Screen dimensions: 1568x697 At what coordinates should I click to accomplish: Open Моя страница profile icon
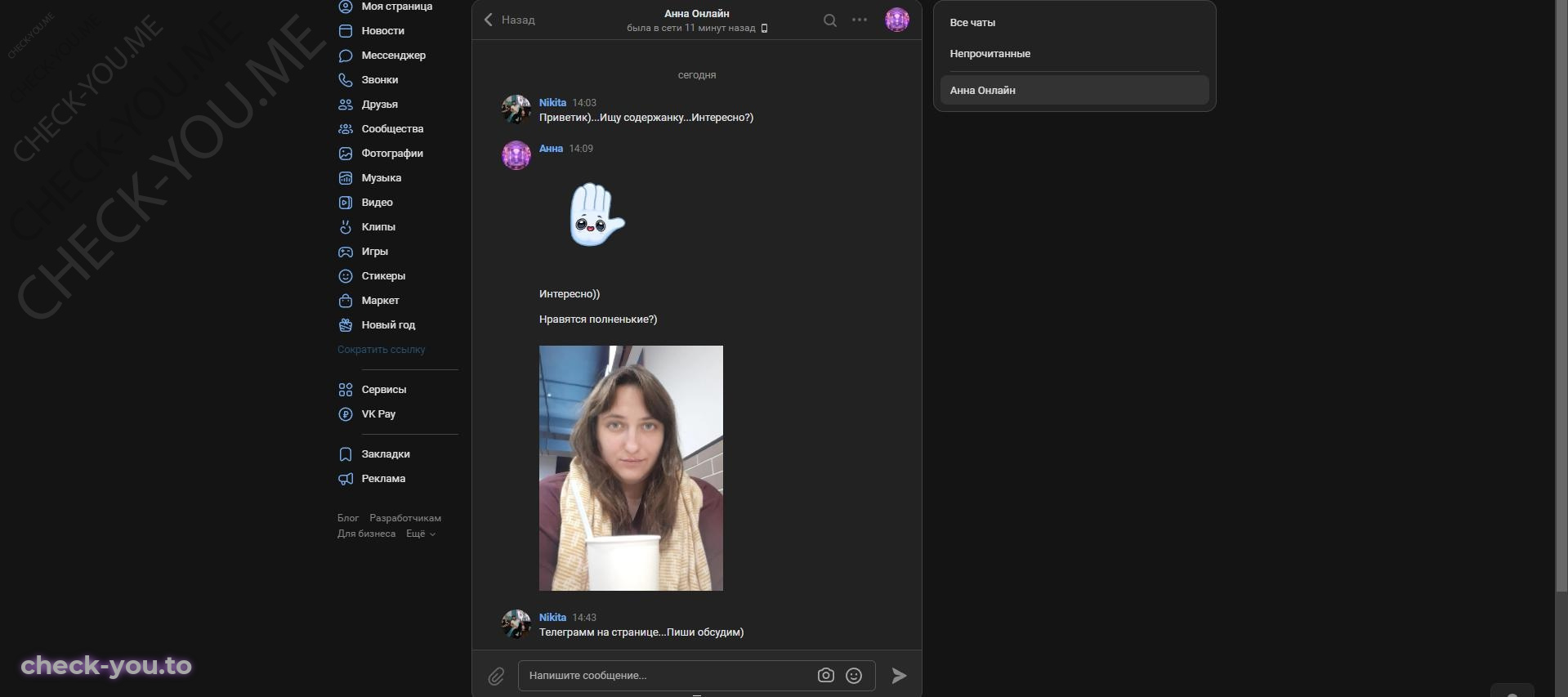pos(346,7)
